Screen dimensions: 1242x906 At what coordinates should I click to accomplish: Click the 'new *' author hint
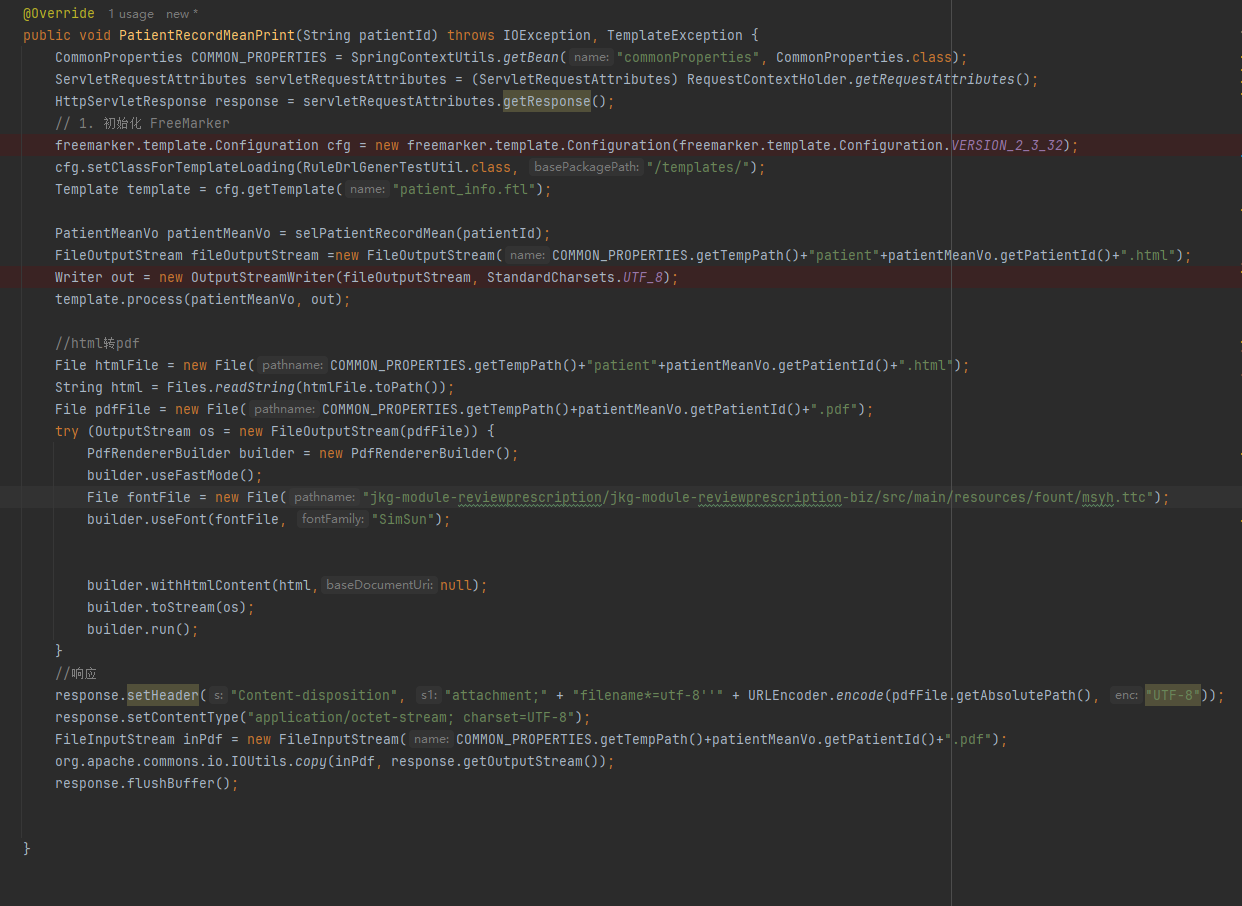pos(182,14)
